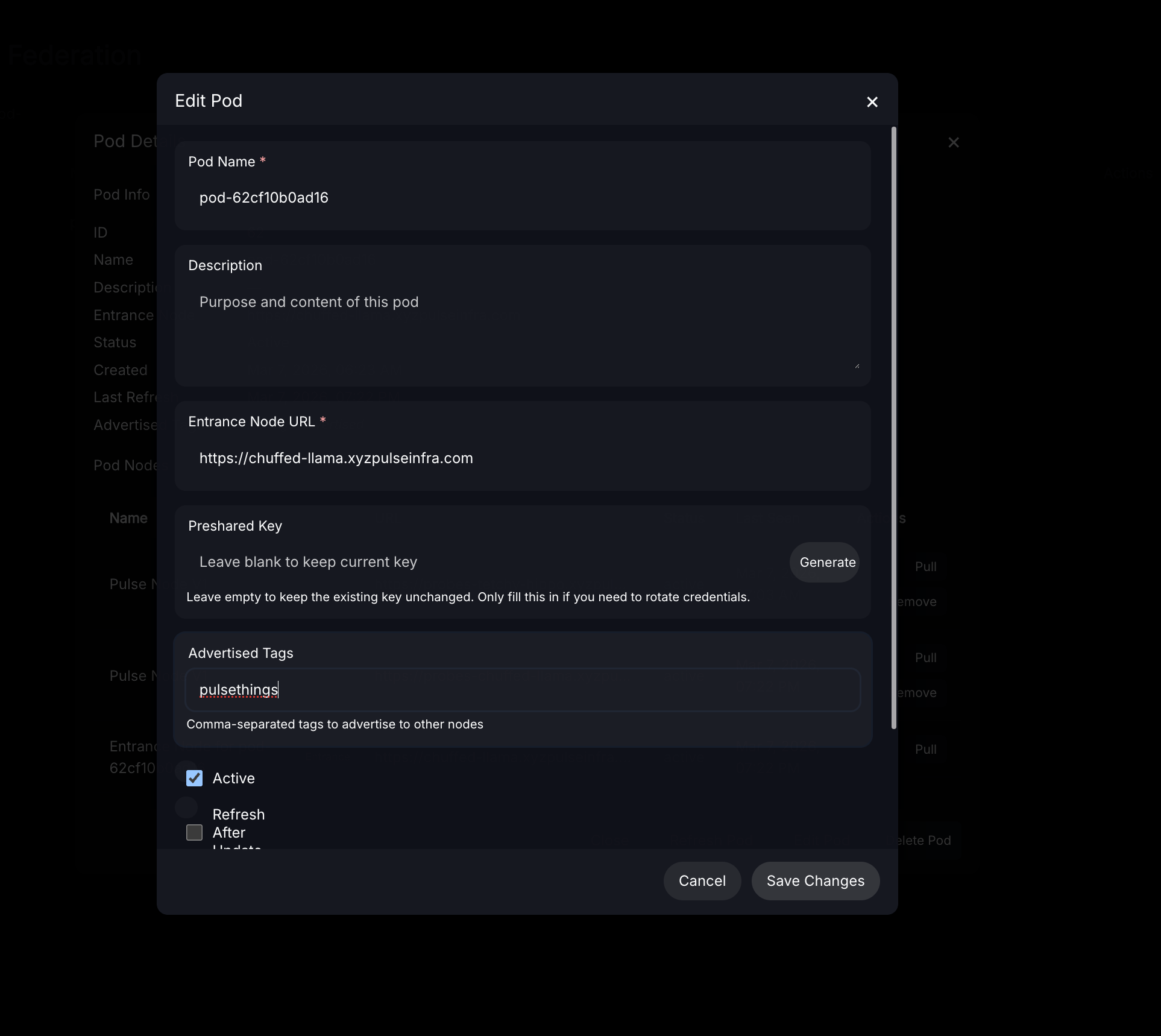Click the Preshared Key label

pos(234,526)
